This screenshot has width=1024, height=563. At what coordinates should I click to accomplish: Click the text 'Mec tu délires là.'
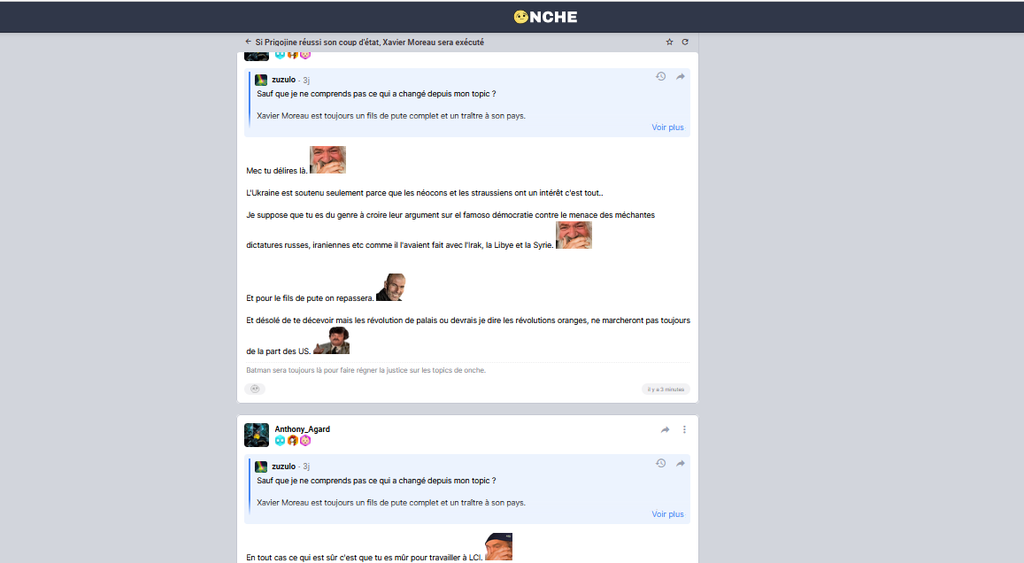277,170
